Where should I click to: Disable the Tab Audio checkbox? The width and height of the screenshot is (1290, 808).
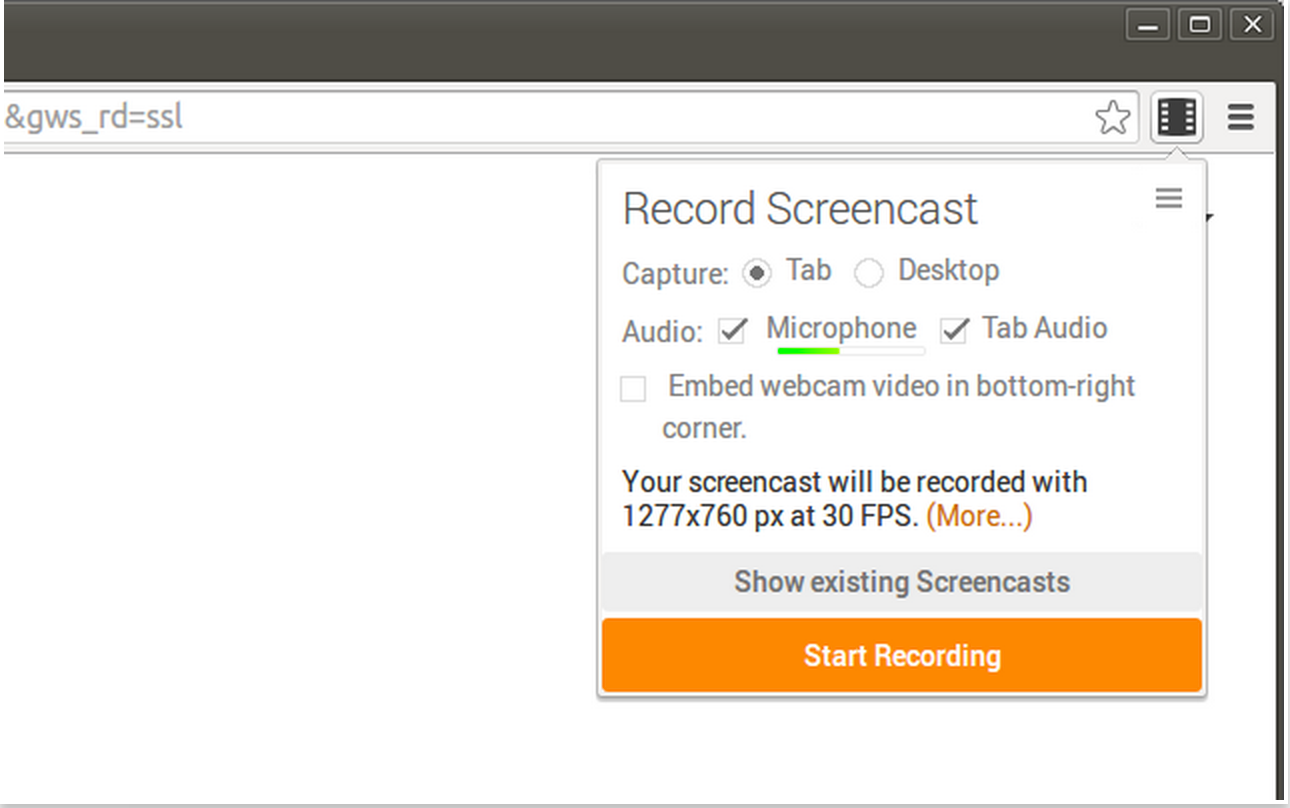[954, 330]
